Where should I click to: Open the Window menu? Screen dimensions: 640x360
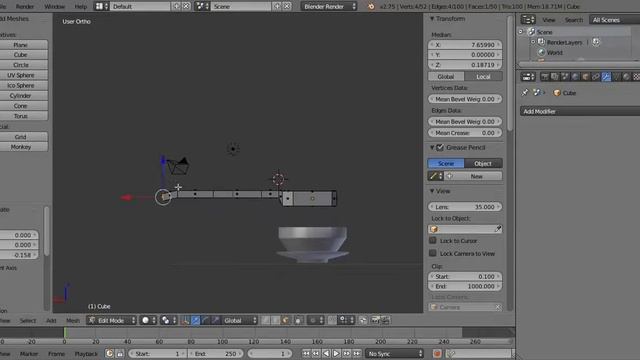(x=55, y=7)
